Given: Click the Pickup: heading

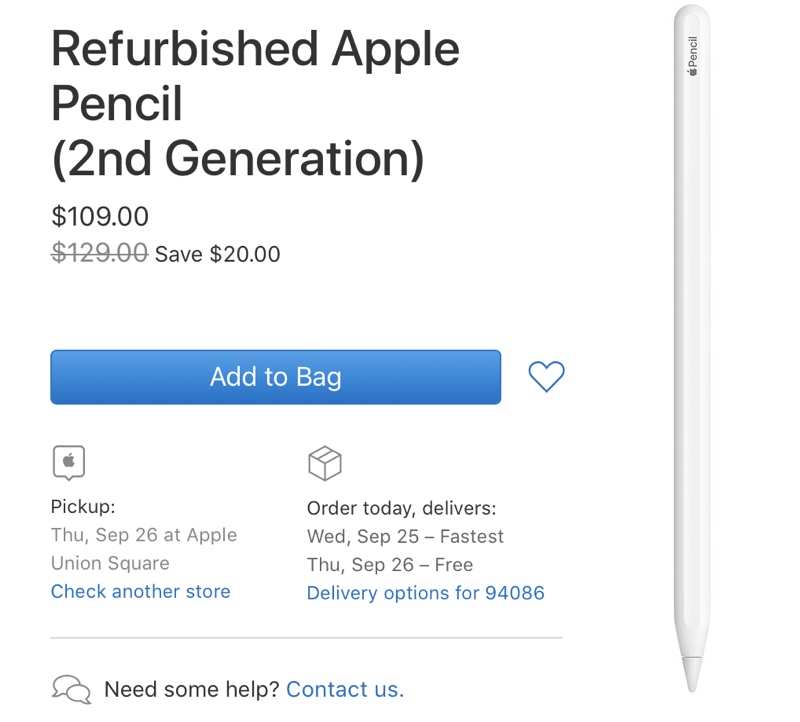Looking at the screenshot, I should tap(83, 507).
